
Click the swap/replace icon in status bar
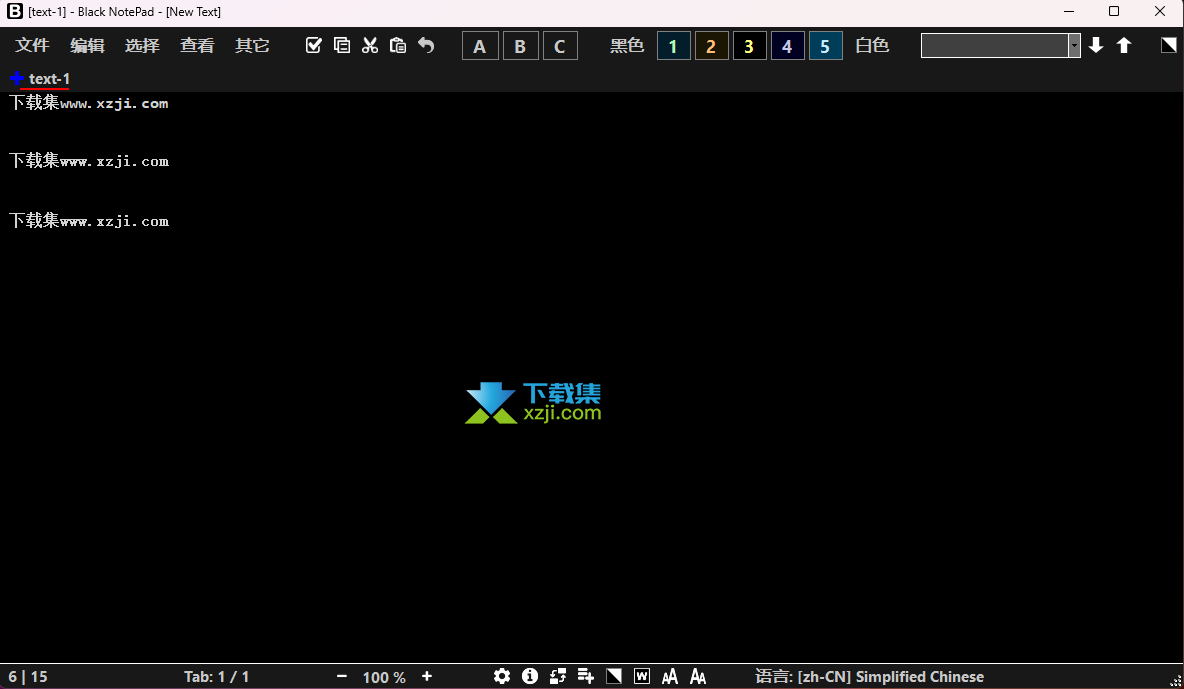[558, 676]
